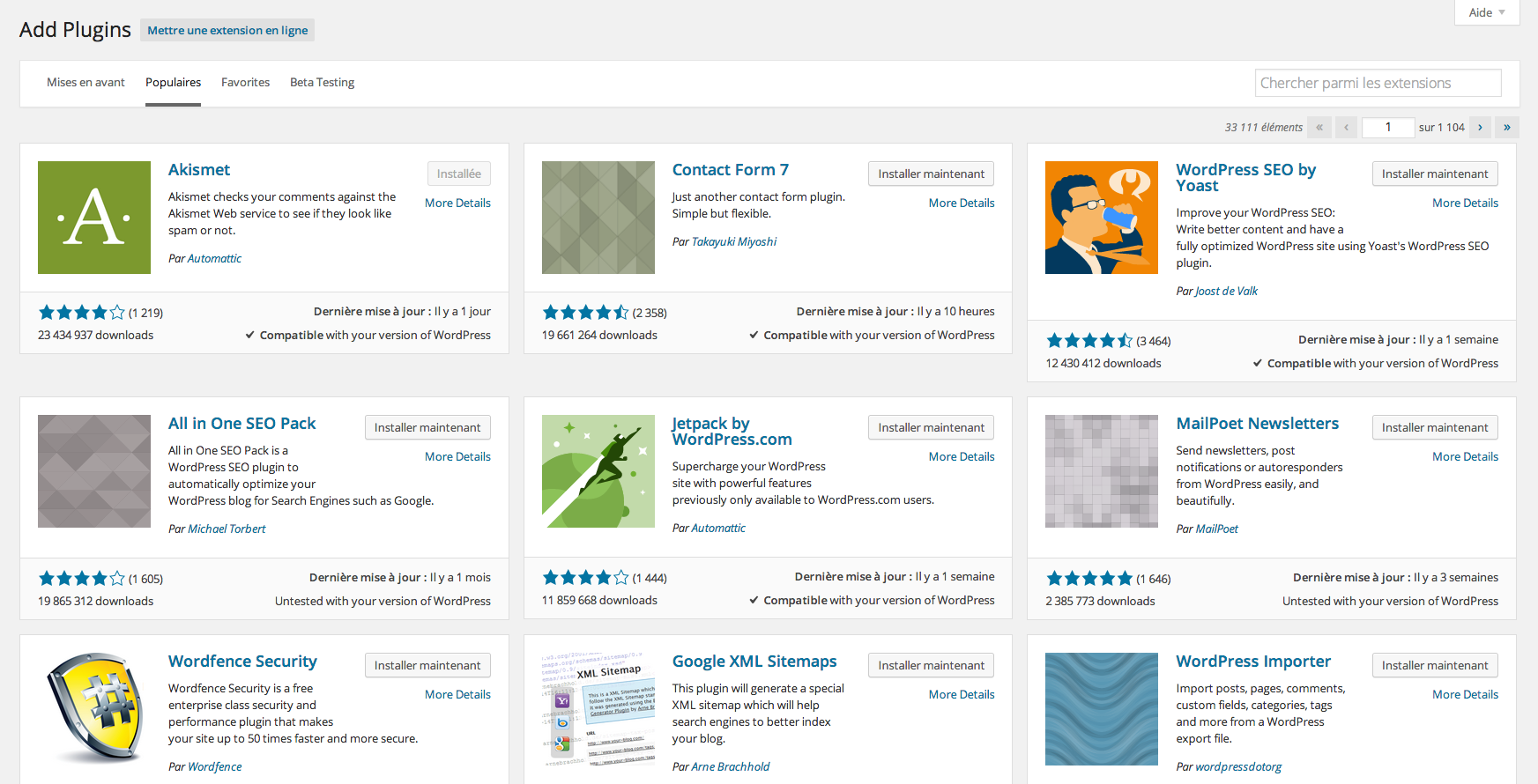The width and height of the screenshot is (1538, 784).
Task: Open More Details for MailPoet Newsletters
Action: coord(1465,456)
